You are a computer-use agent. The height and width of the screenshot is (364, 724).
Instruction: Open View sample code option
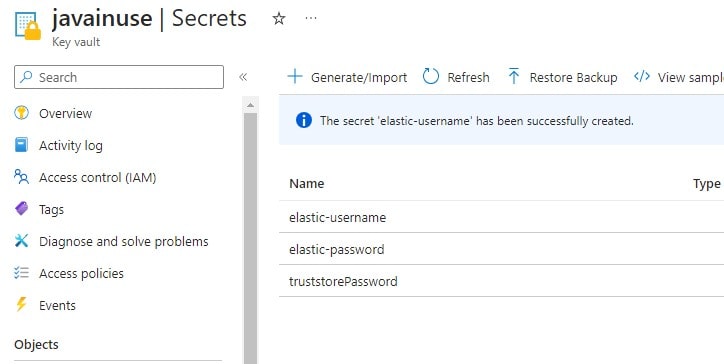coord(679,77)
